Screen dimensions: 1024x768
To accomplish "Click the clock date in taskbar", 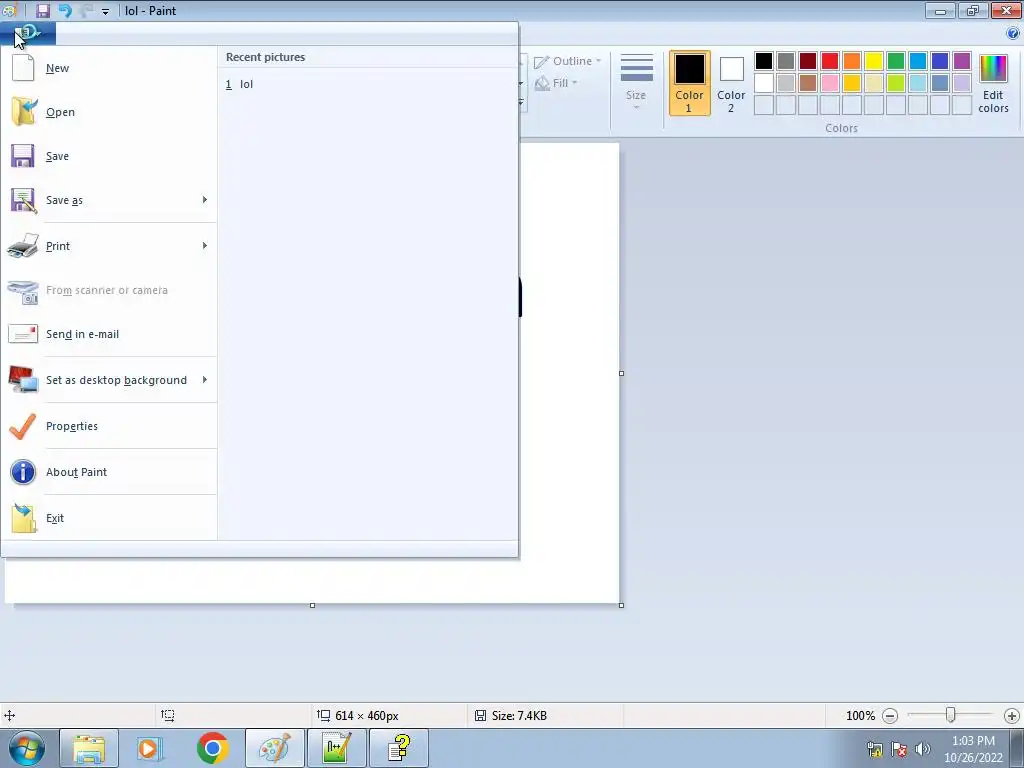I will tap(973, 749).
